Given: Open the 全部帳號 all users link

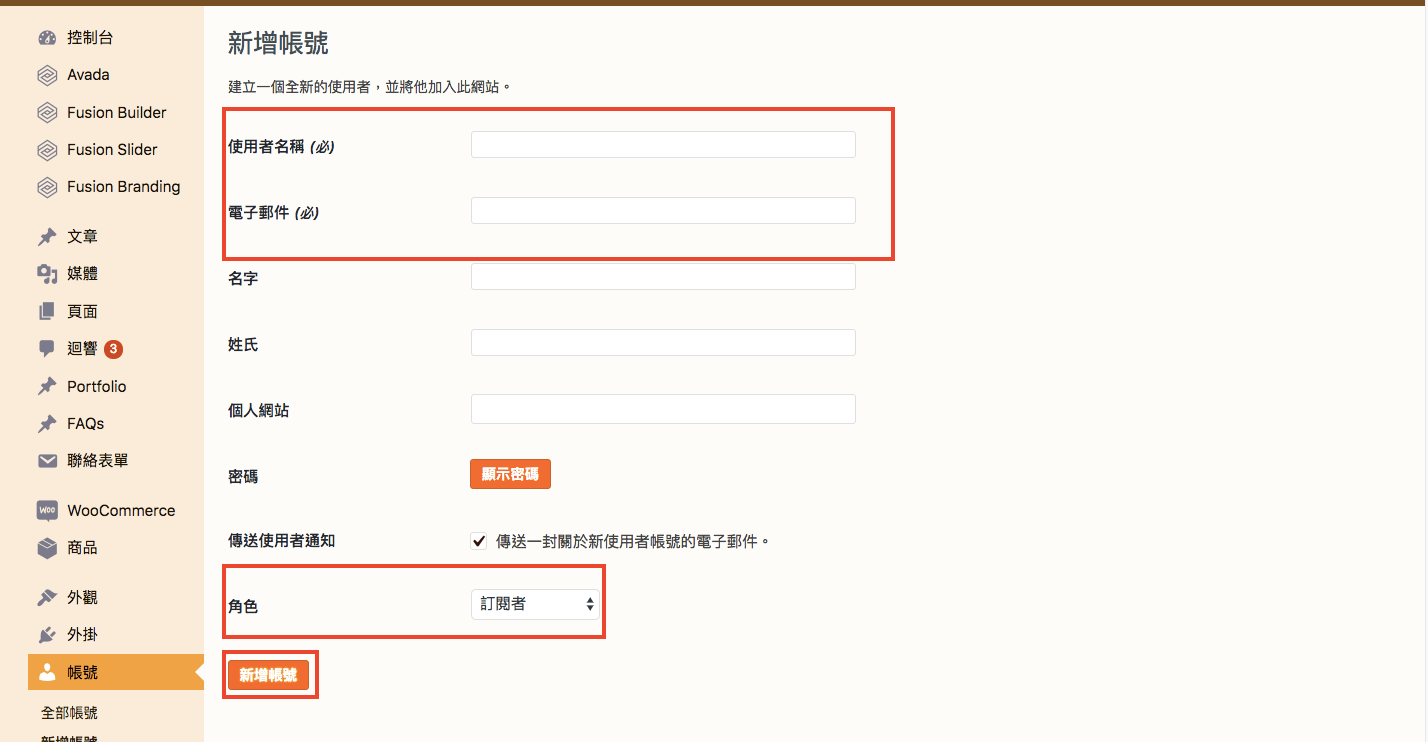Looking at the screenshot, I should [x=69, y=713].
